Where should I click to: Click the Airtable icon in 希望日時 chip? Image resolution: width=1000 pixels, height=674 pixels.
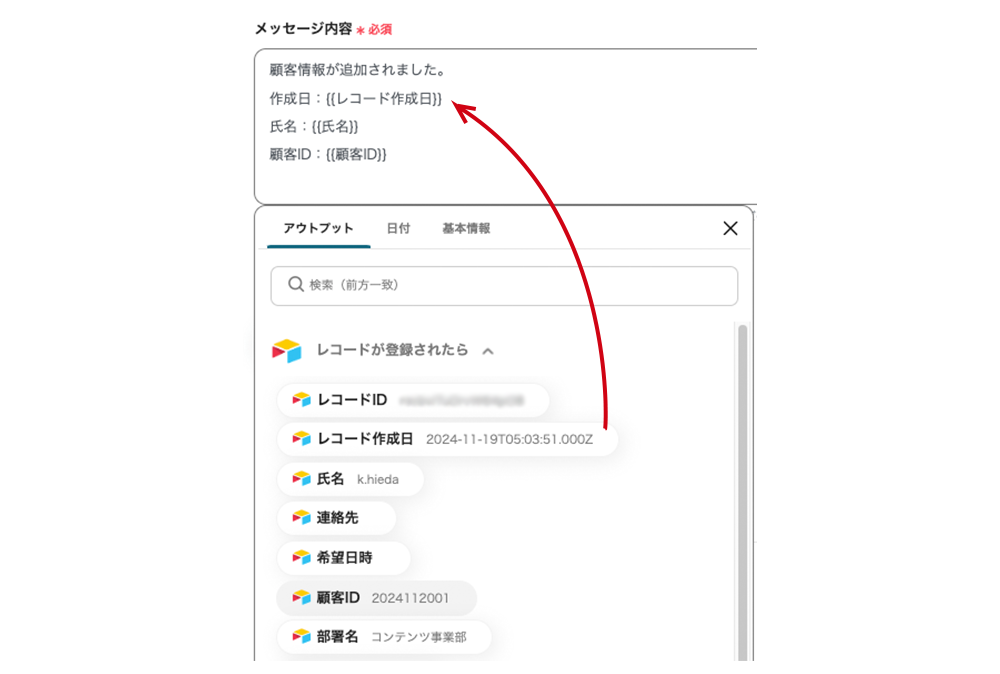[301, 558]
